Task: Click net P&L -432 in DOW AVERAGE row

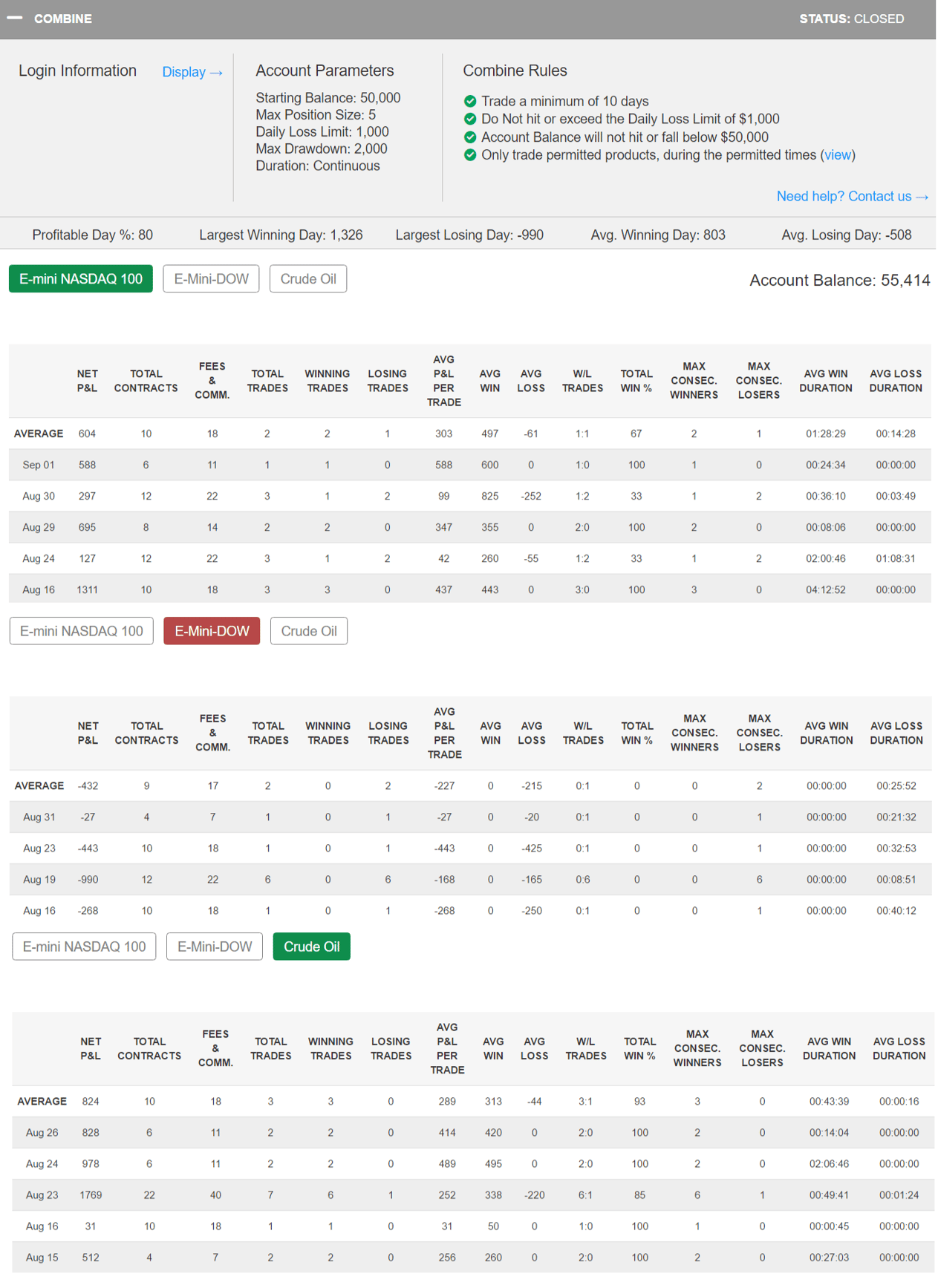Action: (88, 785)
